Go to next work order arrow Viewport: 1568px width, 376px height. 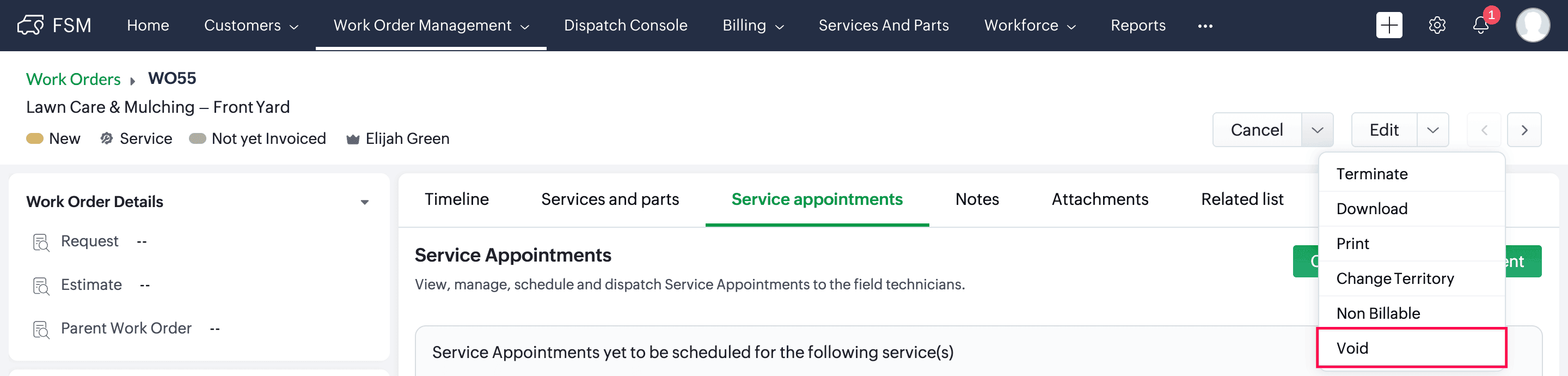(1523, 130)
